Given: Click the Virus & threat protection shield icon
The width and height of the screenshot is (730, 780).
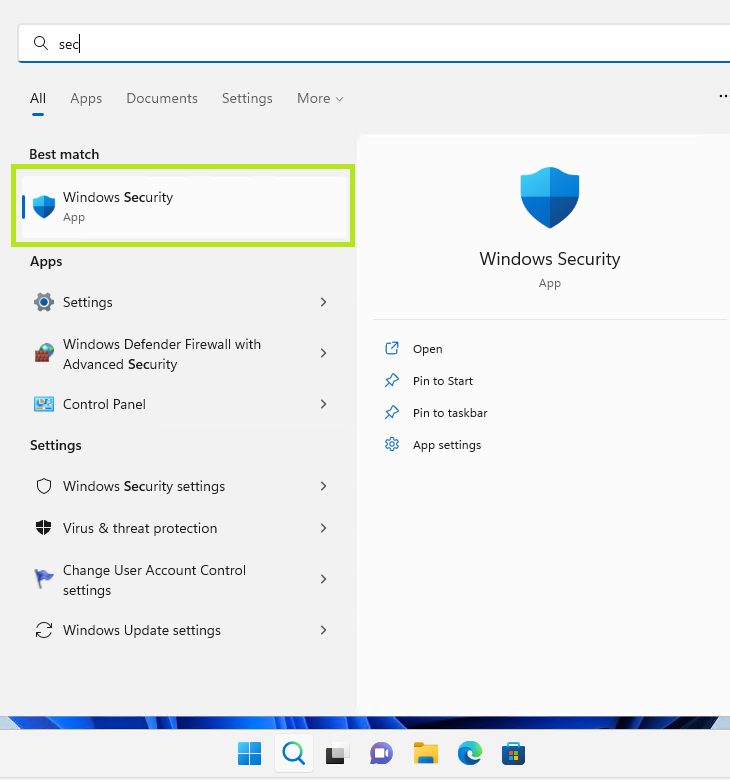Looking at the screenshot, I should [x=44, y=527].
